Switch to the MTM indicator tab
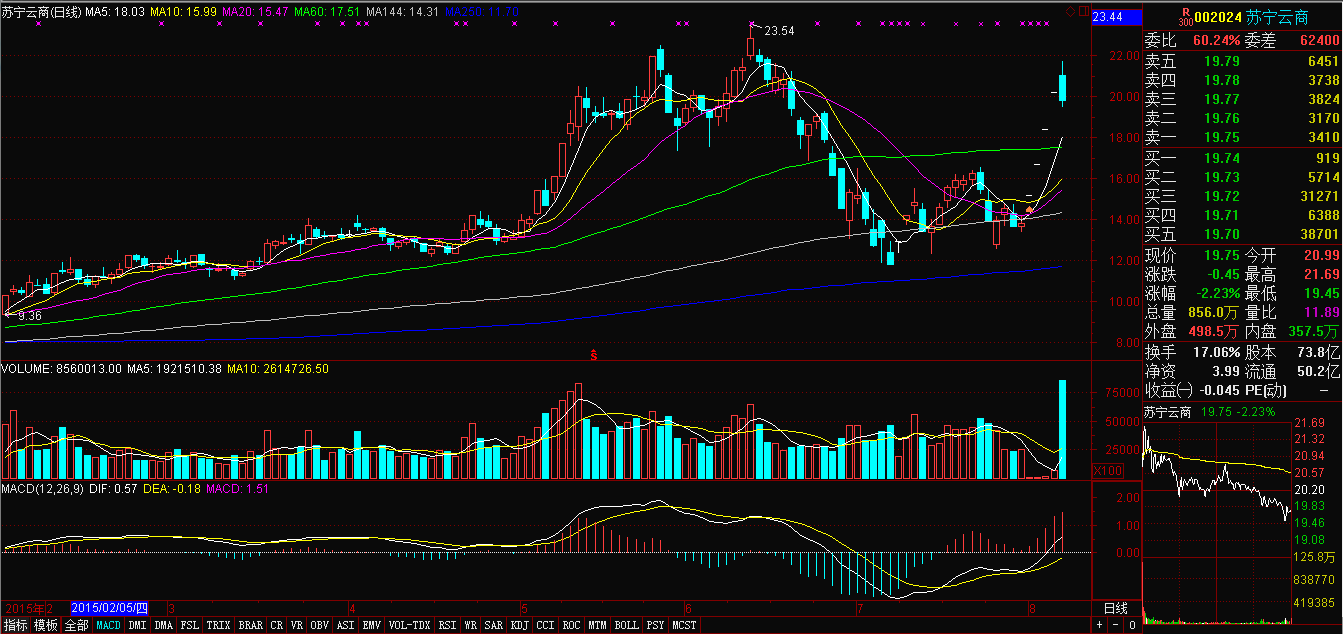Image resolution: width=1343 pixels, height=634 pixels. click(x=597, y=625)
